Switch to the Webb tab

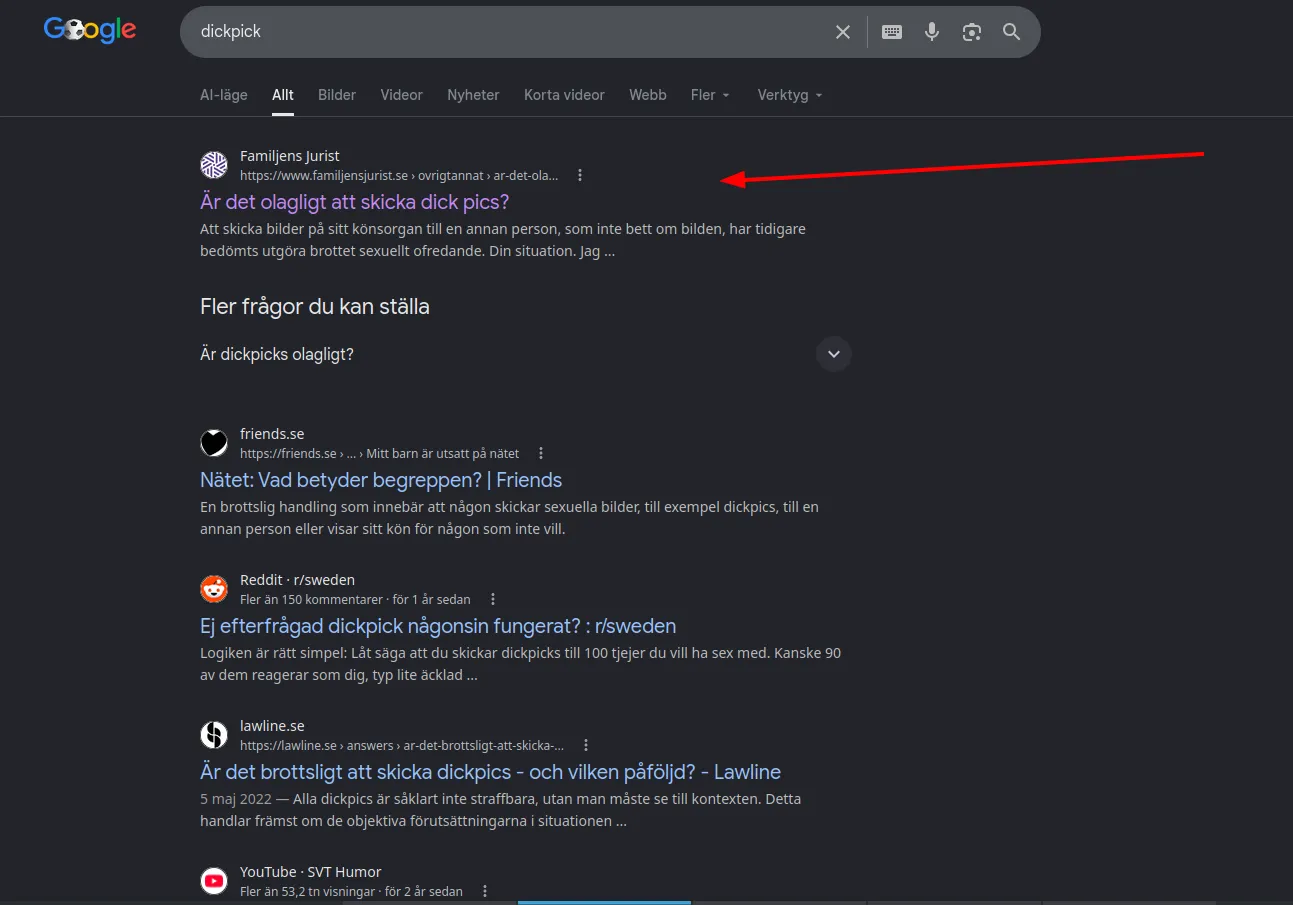[648, 95]
